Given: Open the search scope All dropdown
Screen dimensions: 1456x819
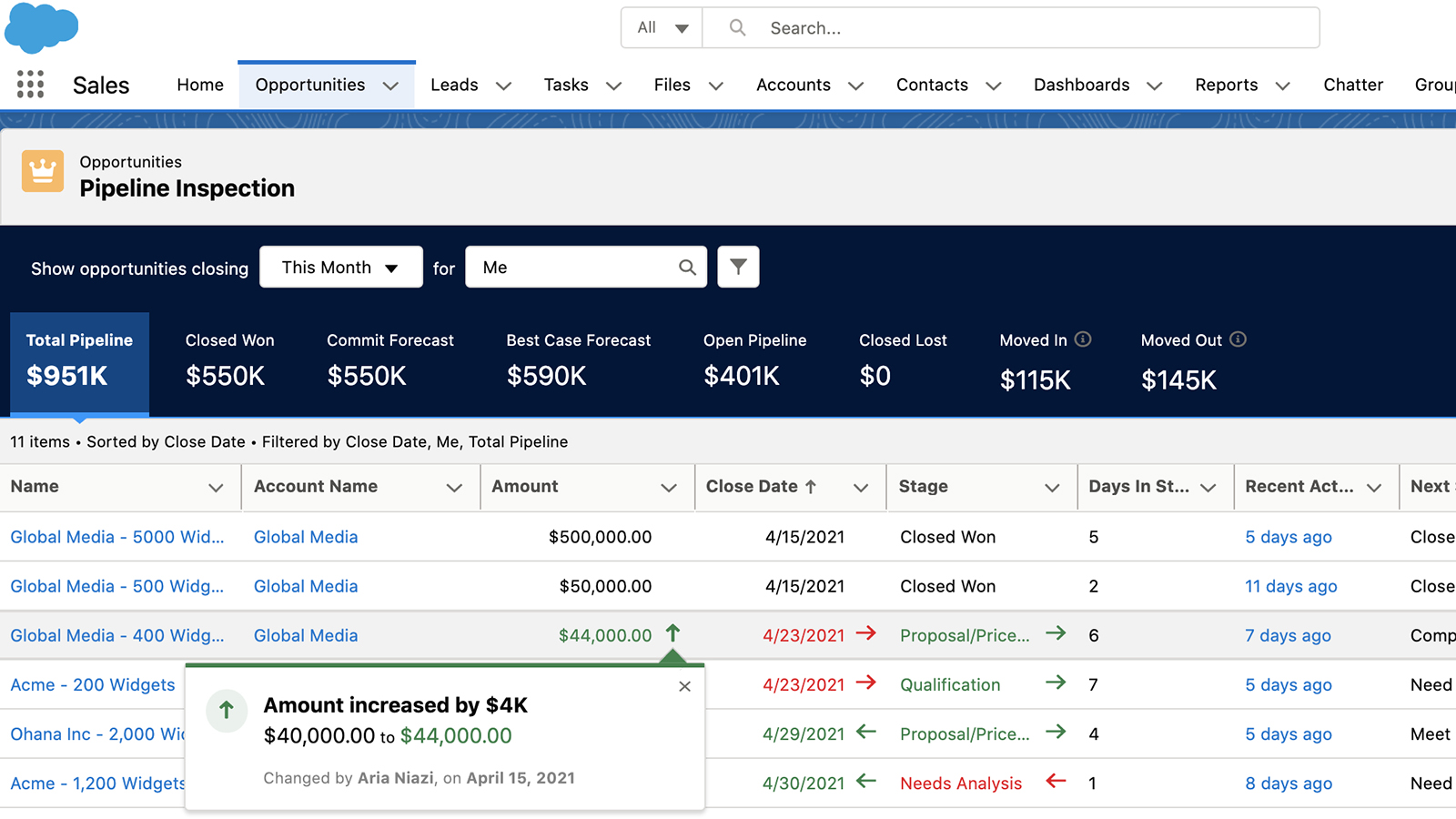Looking at the screenshot, I should pos(661,27).
